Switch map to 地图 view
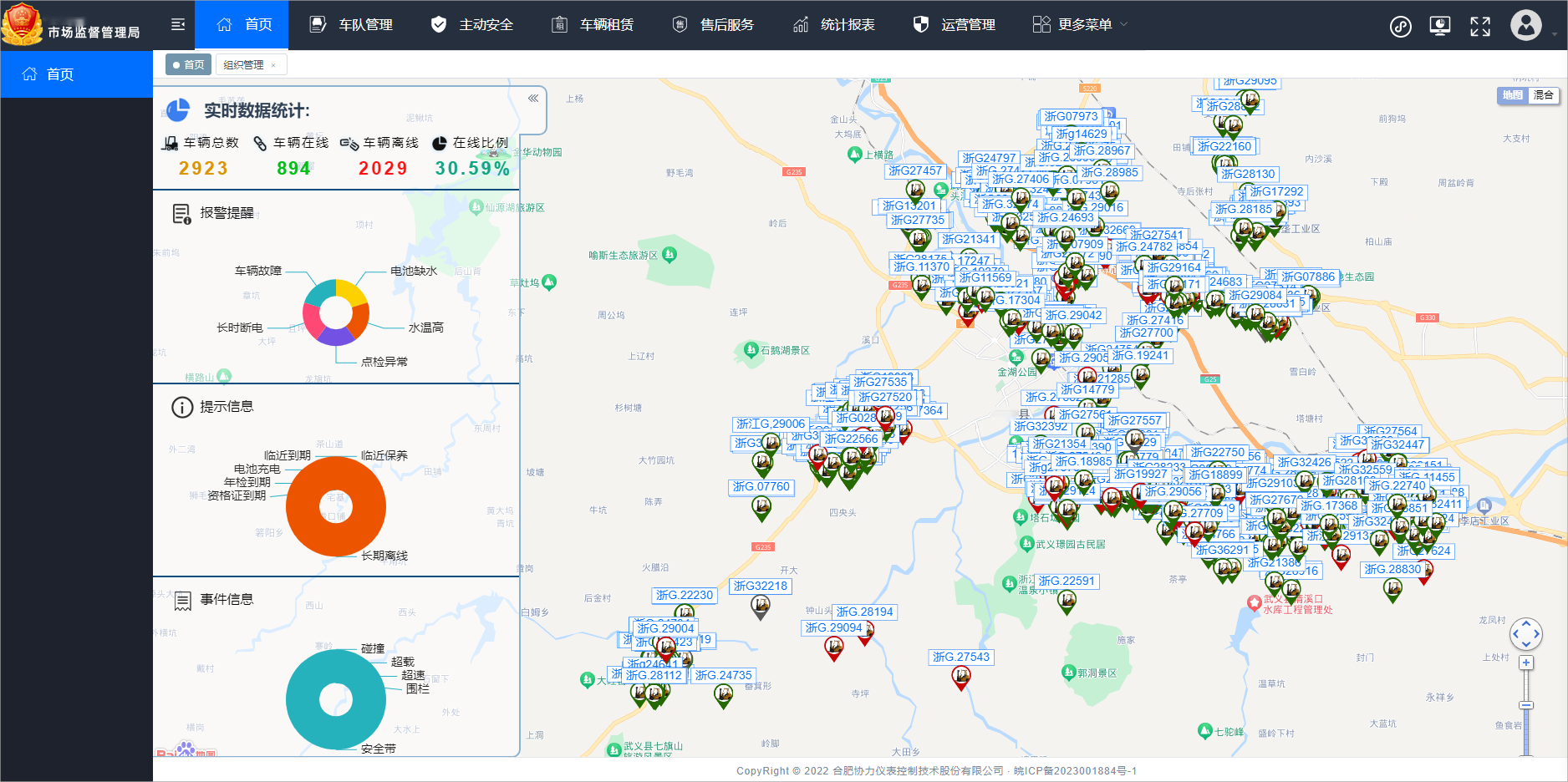This screenshot has width=1568, height=782. (1513, 95)
